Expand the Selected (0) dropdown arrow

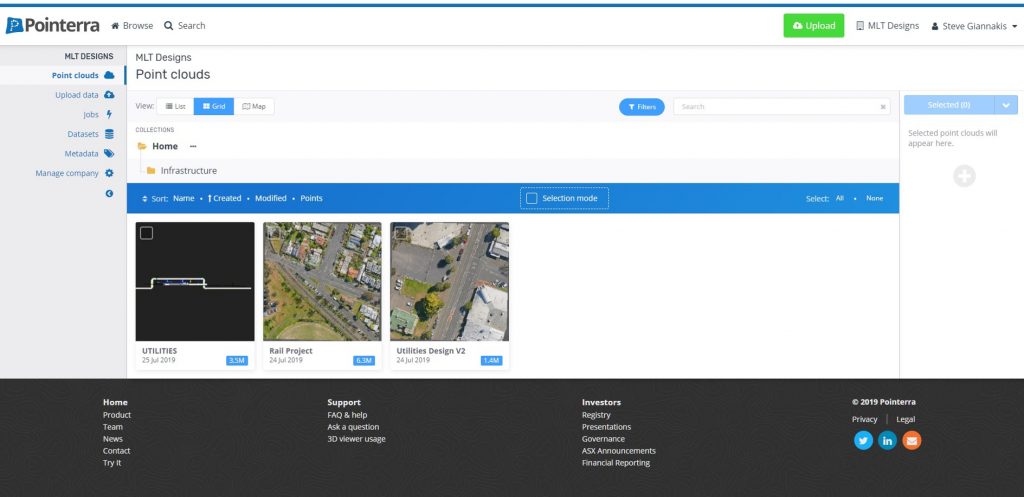[x=1007, y=105]
